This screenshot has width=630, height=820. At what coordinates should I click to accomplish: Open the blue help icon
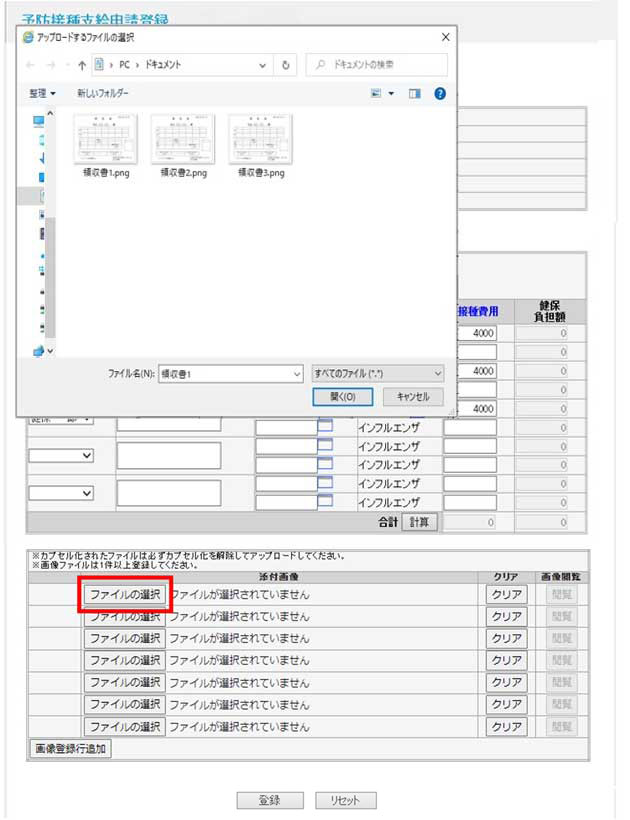pos(440,93)
